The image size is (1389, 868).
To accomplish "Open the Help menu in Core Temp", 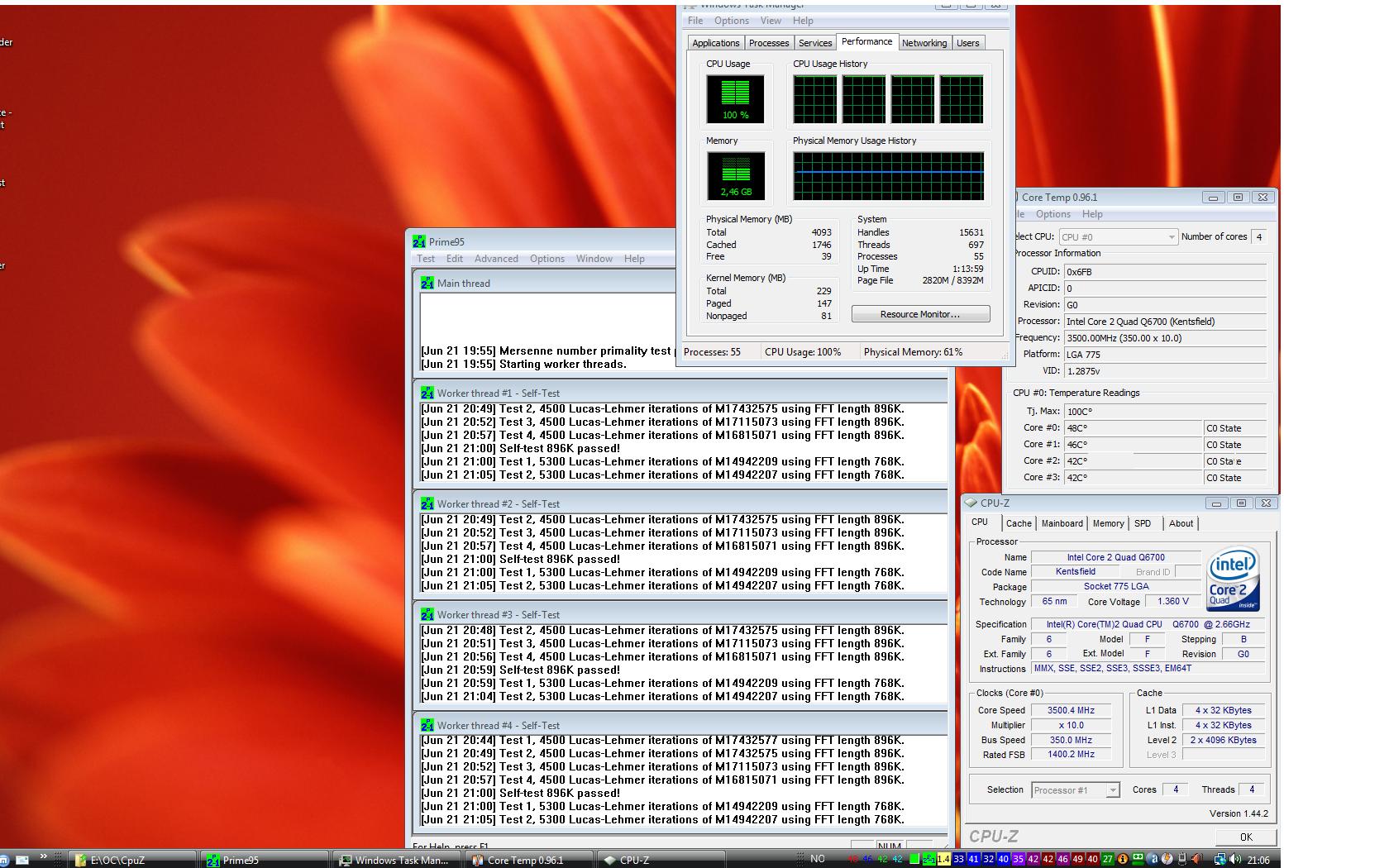I will (x=1092, y=214).
